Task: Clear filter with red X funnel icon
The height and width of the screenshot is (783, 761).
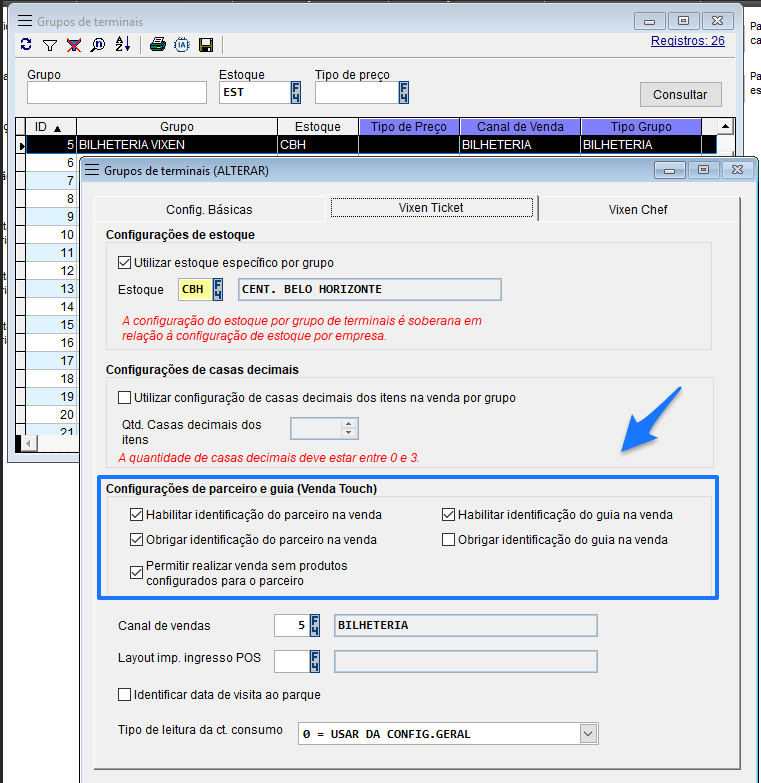Action: click(74, 45)
